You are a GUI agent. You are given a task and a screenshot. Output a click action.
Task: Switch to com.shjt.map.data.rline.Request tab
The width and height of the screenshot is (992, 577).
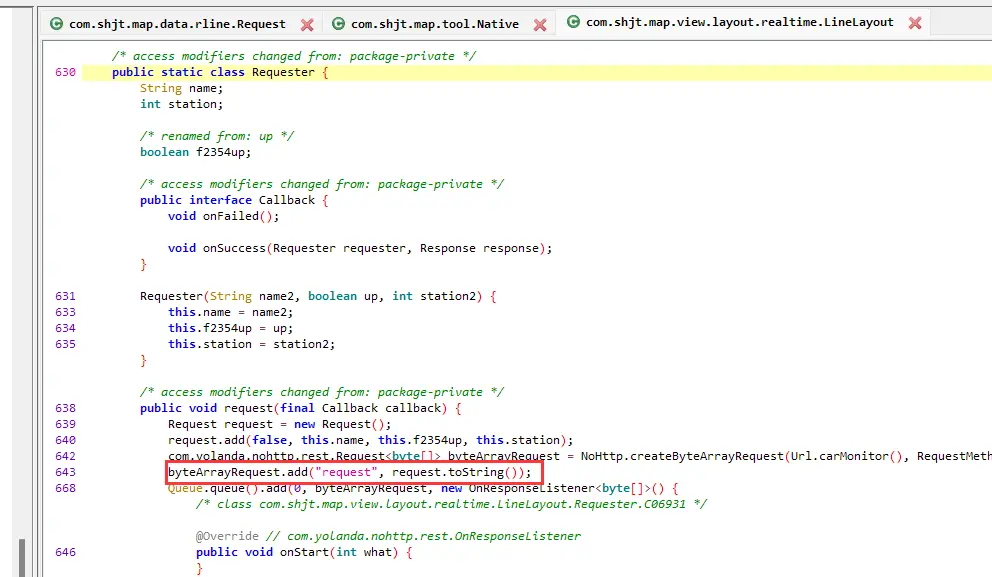tap(177, 24)
